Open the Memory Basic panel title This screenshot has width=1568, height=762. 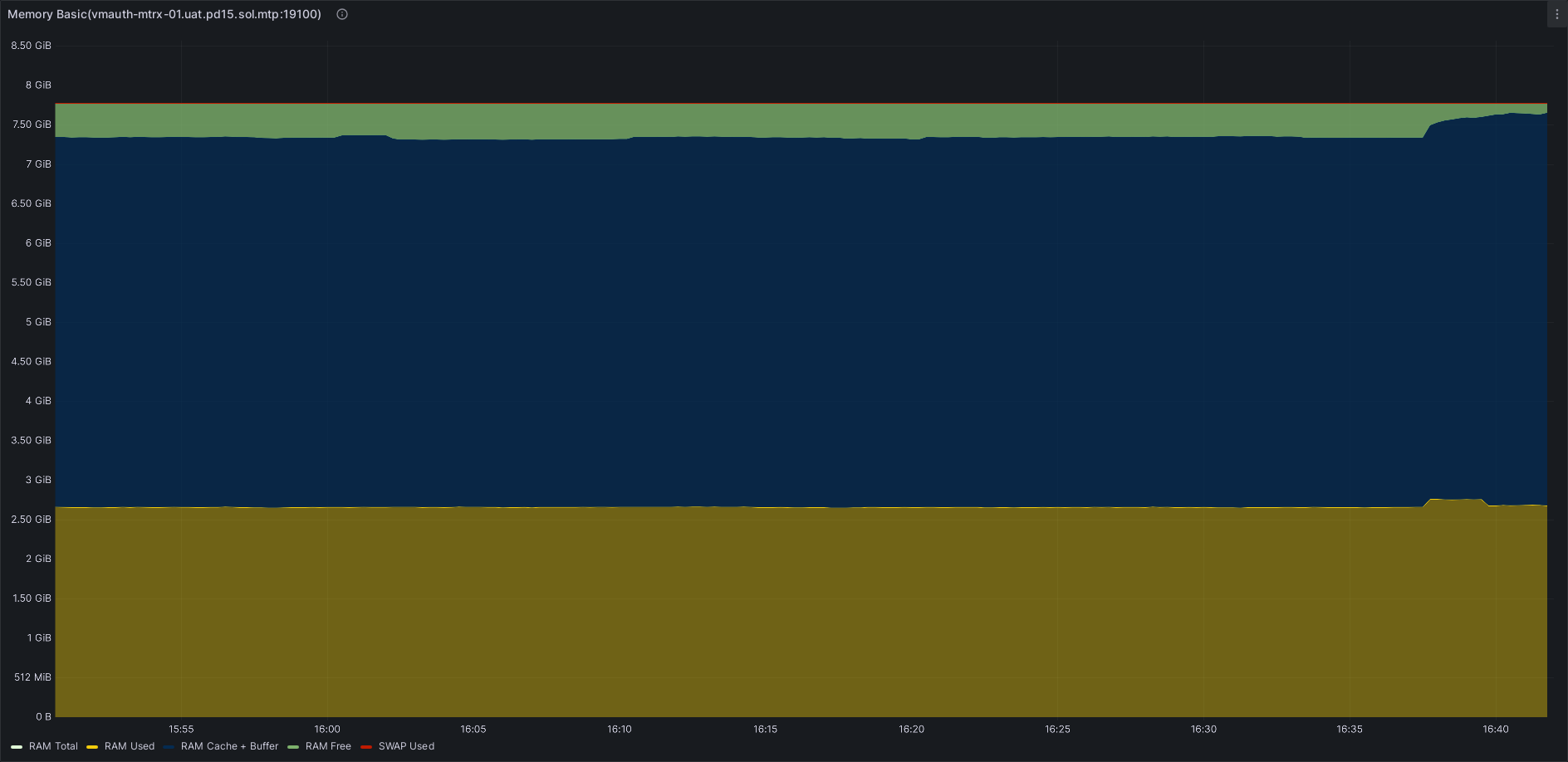pos(164,14)
